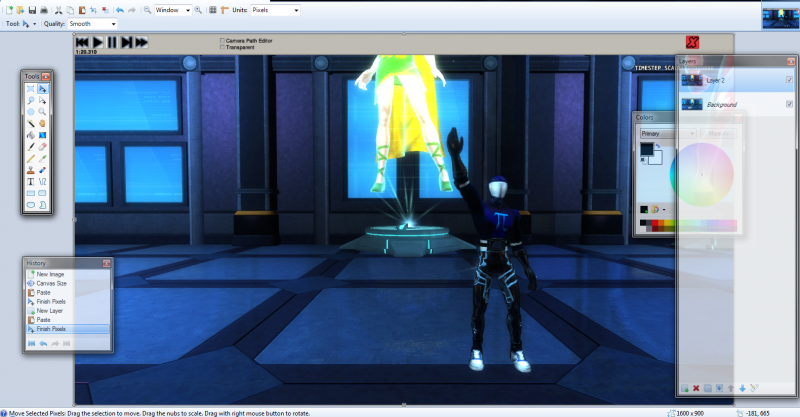800x417 pixels.
Task: Select the Zoom tool in Tools panel
Action: tap(42, 112)
